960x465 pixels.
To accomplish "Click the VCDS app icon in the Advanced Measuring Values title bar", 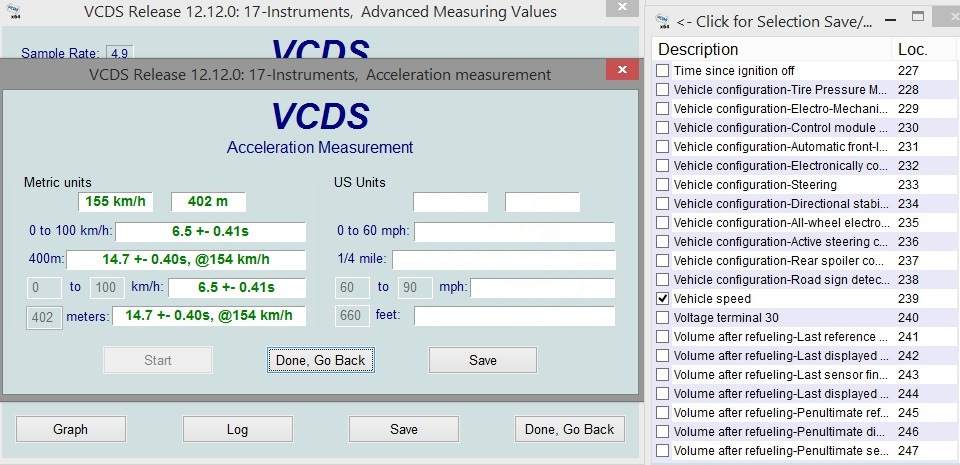I will pyautogui.click(x=12, y=10).
